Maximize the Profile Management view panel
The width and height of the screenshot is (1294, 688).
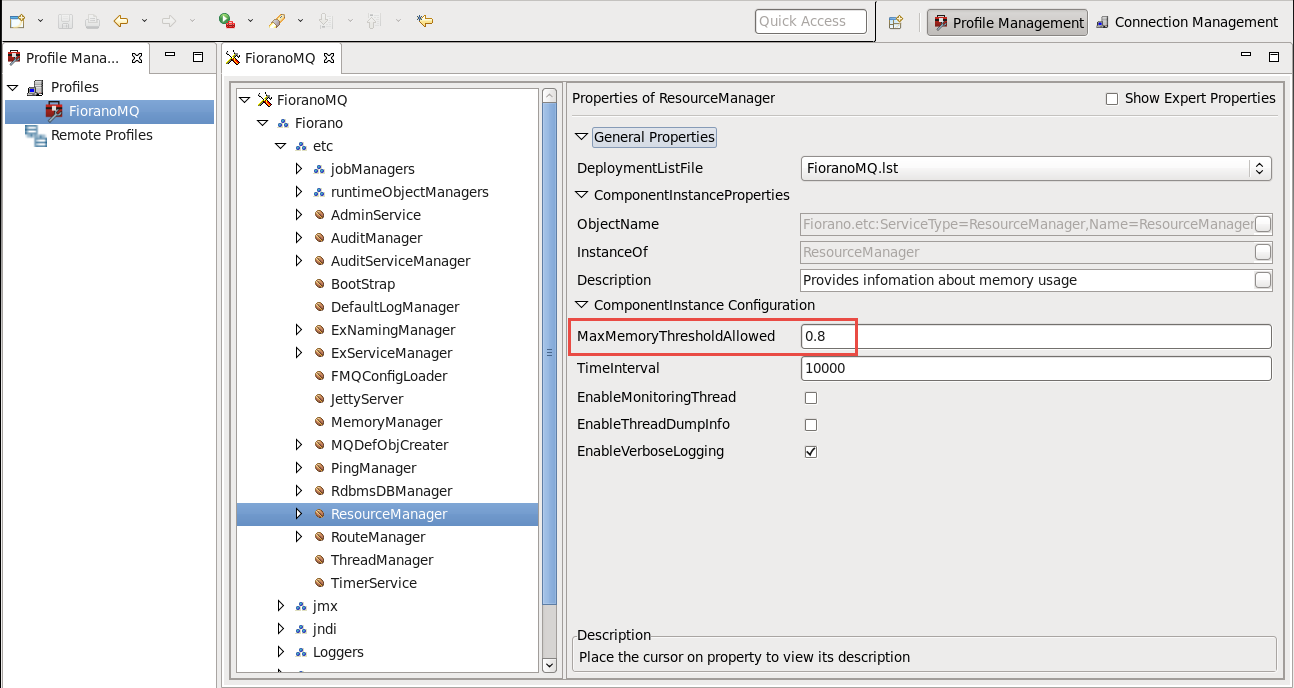pyautogui.click(x=198, y=57)
